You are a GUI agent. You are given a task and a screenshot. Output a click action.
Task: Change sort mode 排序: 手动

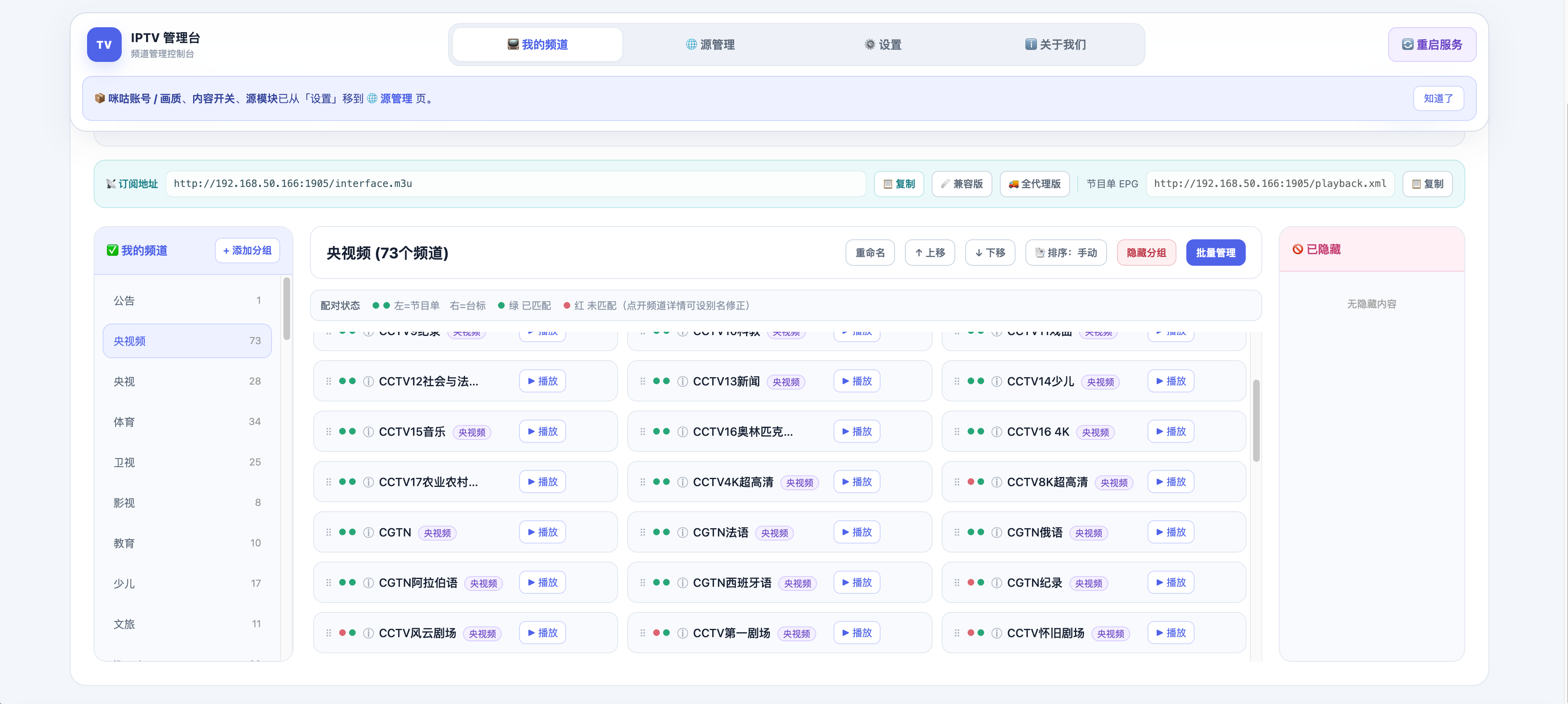[1066, 253]
